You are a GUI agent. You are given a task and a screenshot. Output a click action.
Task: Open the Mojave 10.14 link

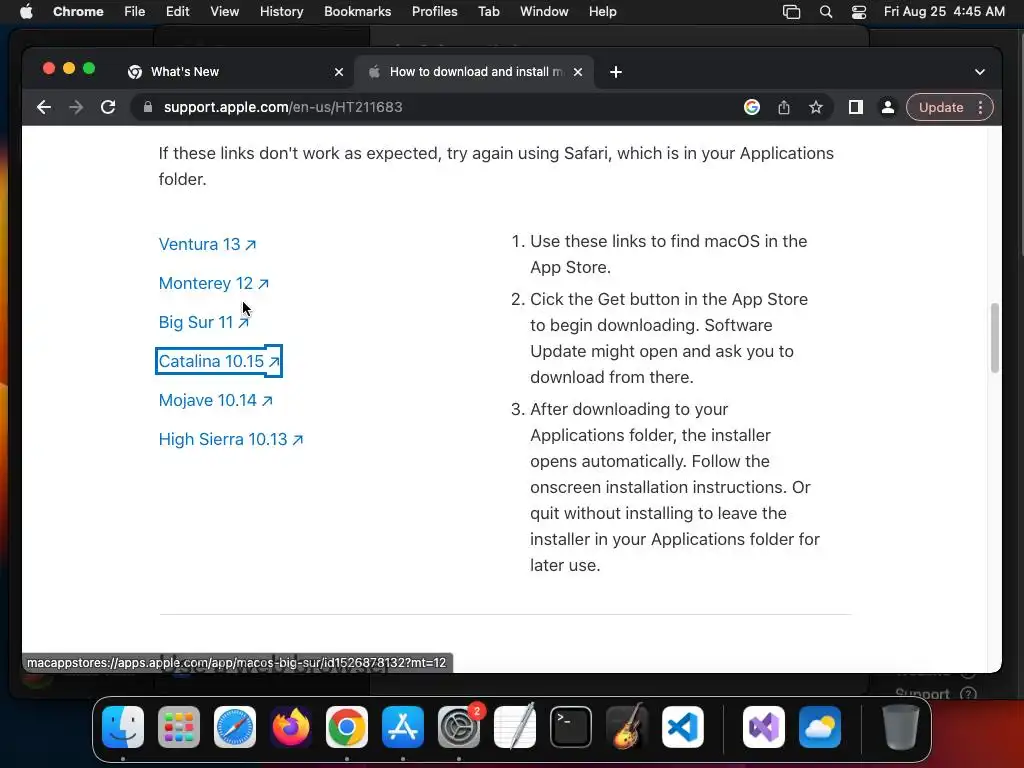tap(216, 400)
